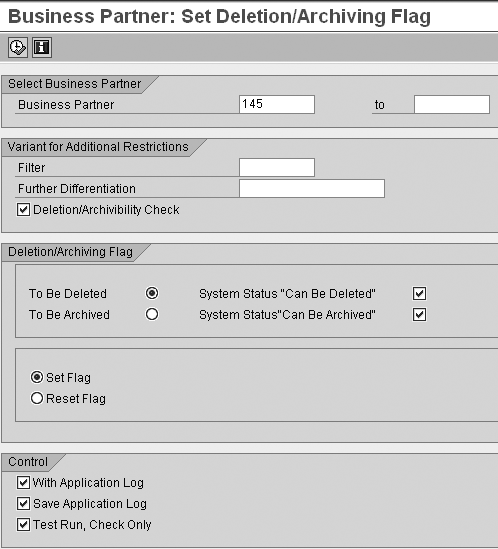Toggle System Status "Can Be Deleted" checkbox
Viewport: 498px width, 549px height.
(x=420, y=293)
